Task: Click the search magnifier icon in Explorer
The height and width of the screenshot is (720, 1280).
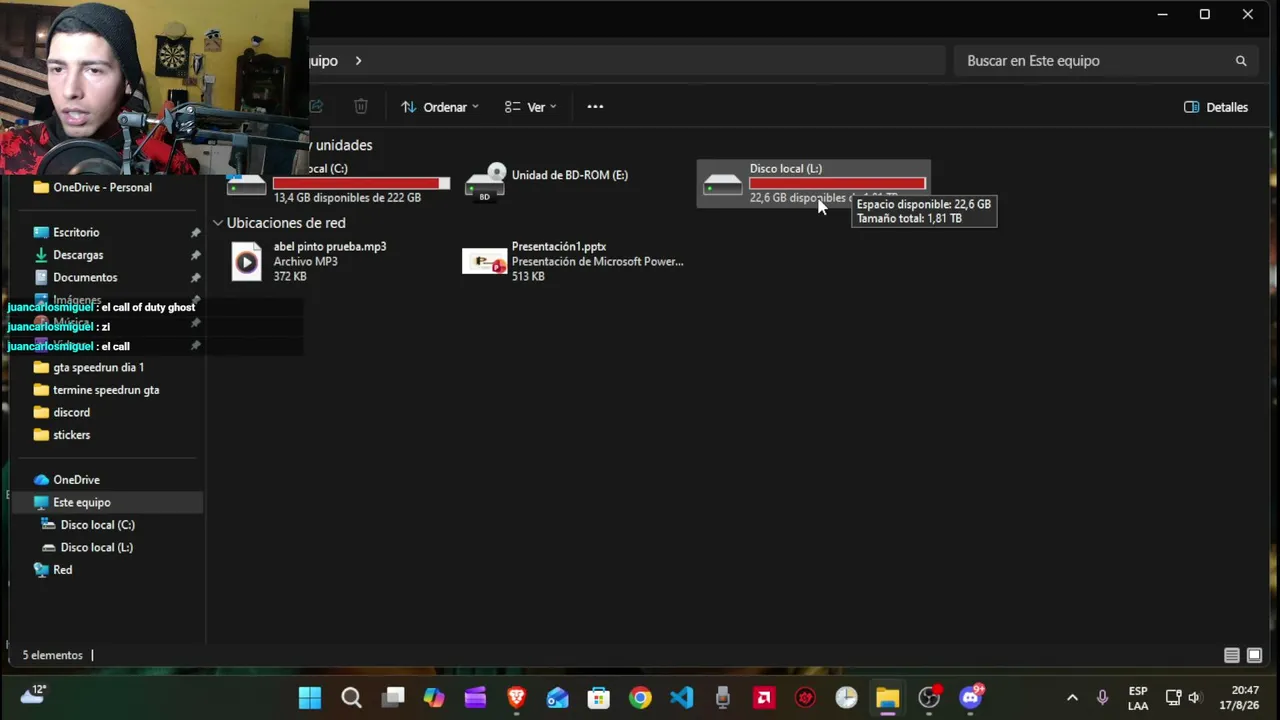Action: tap(1241, 61)
